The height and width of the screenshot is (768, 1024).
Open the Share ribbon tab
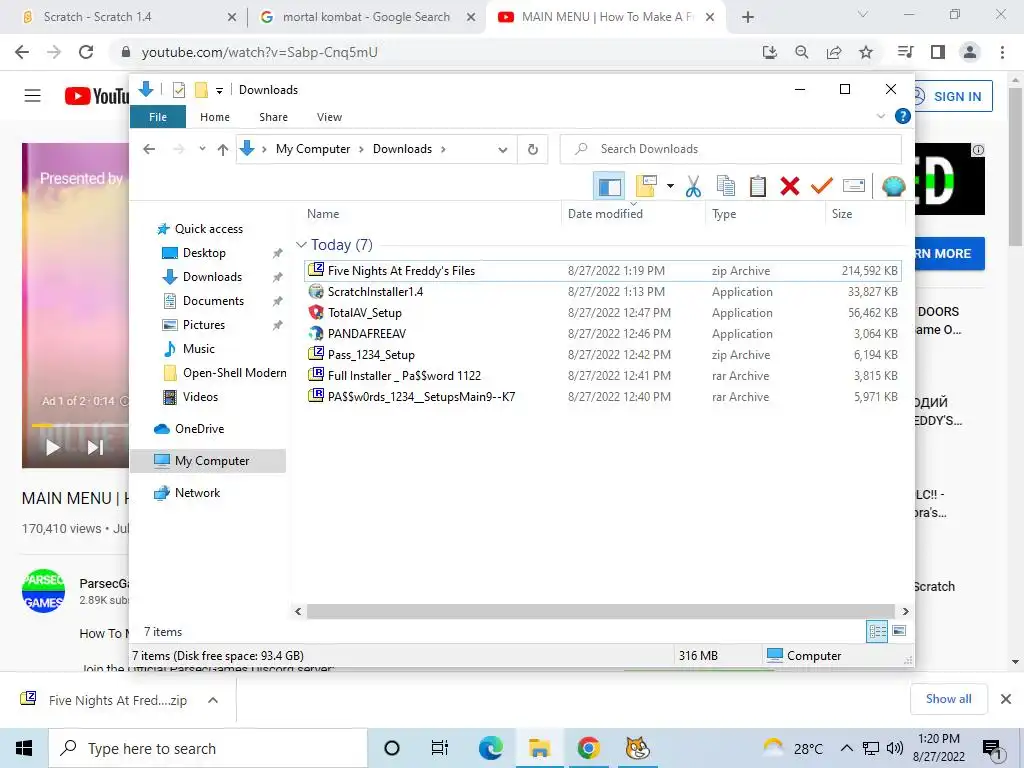[273, 117]
